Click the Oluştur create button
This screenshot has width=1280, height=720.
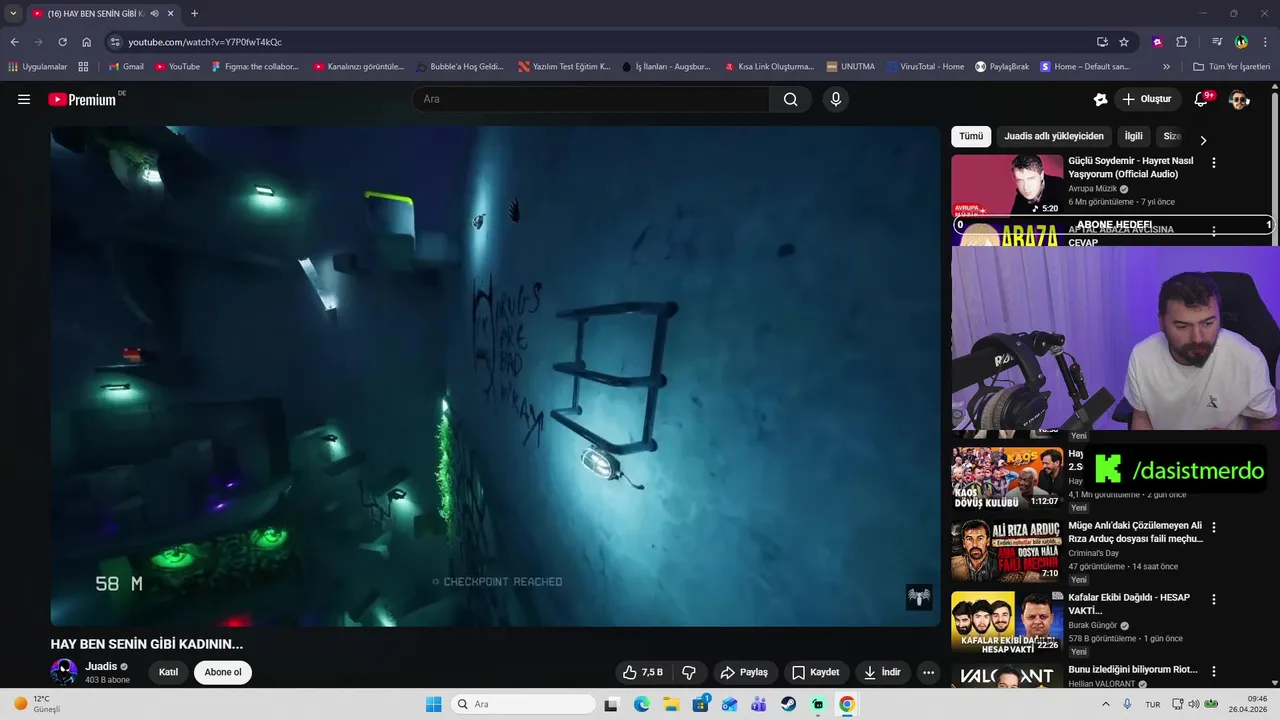click(x=1147, y=99)
